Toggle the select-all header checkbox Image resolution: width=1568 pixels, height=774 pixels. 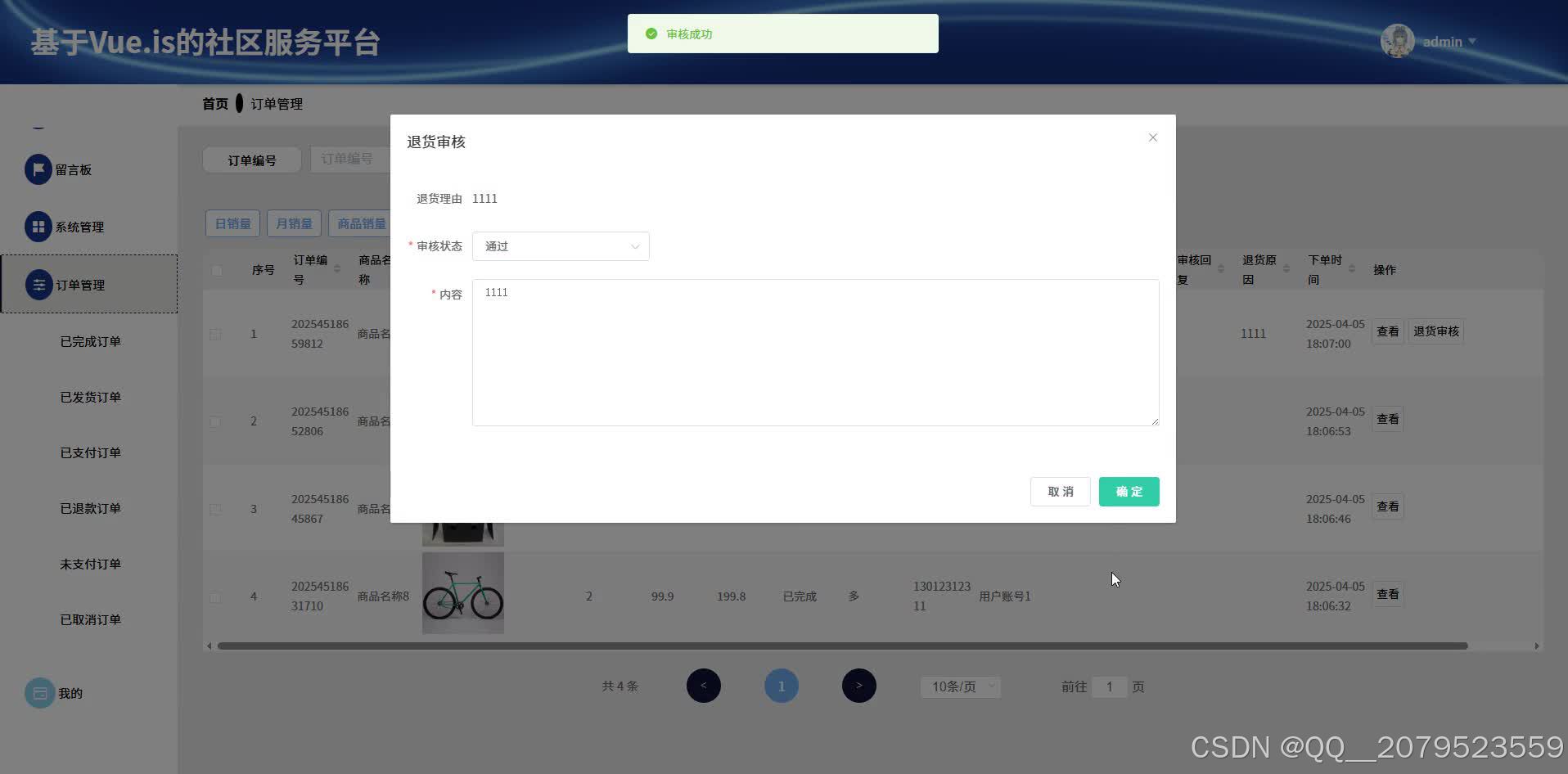217,270
